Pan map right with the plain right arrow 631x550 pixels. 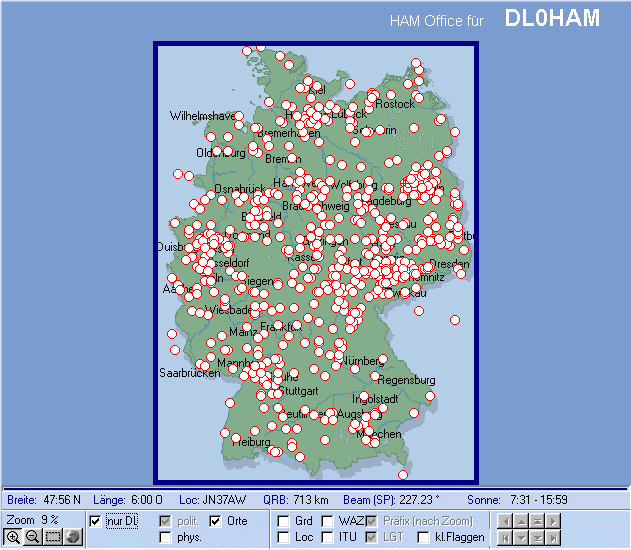[x=553, y=521]
